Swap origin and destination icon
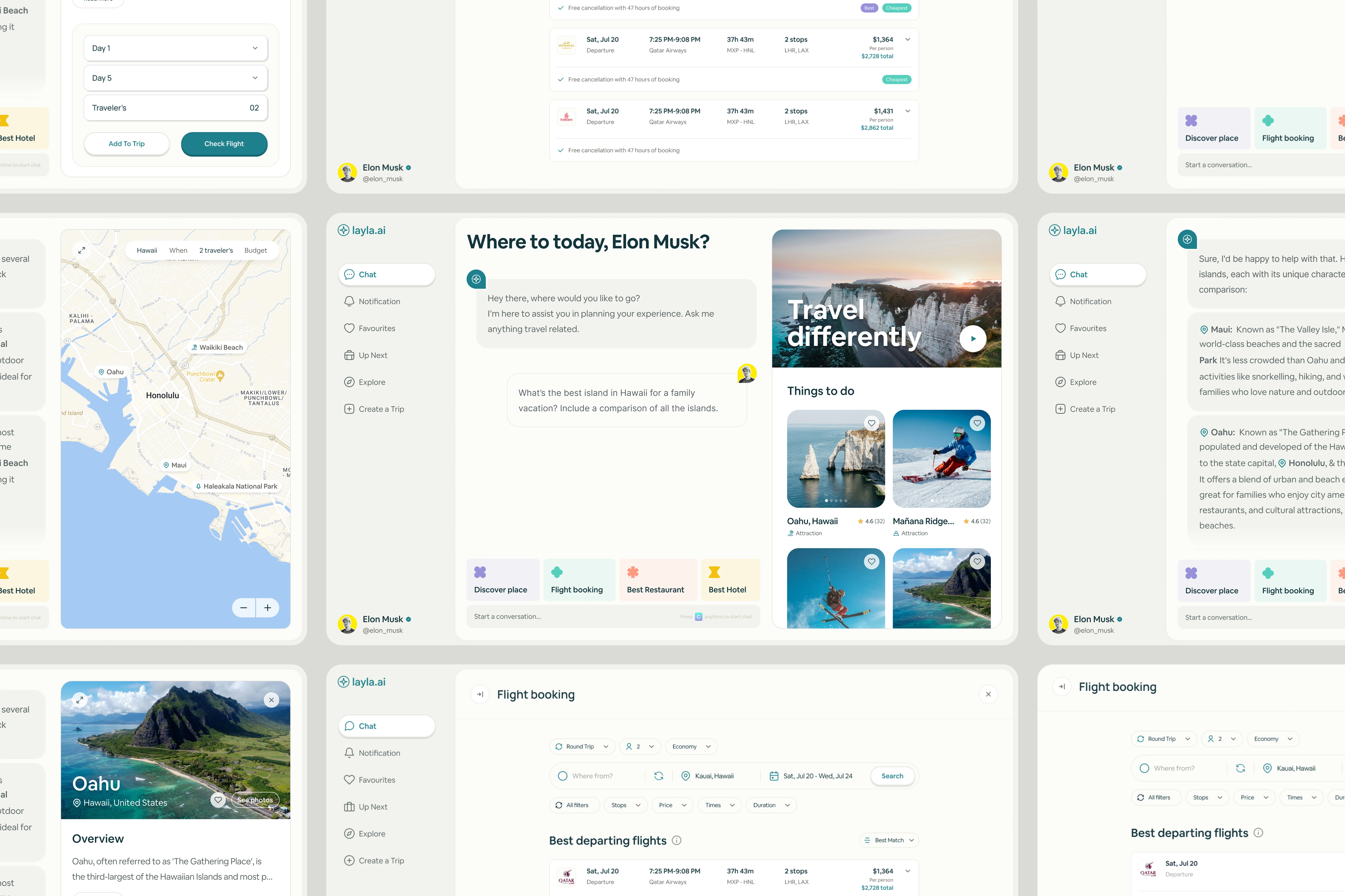Image resolution: width=1345 pixels, height=896 pixels. pos(659,776)
